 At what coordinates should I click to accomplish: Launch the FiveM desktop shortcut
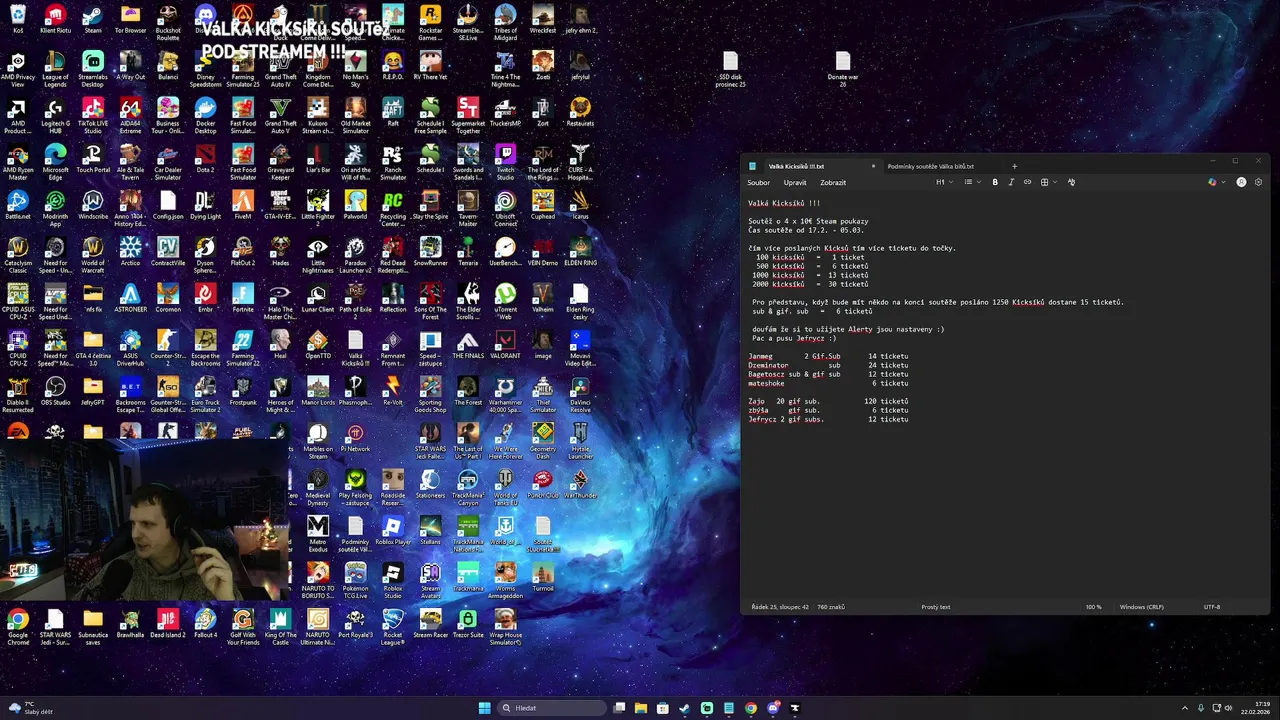click(x=243, y=205)
